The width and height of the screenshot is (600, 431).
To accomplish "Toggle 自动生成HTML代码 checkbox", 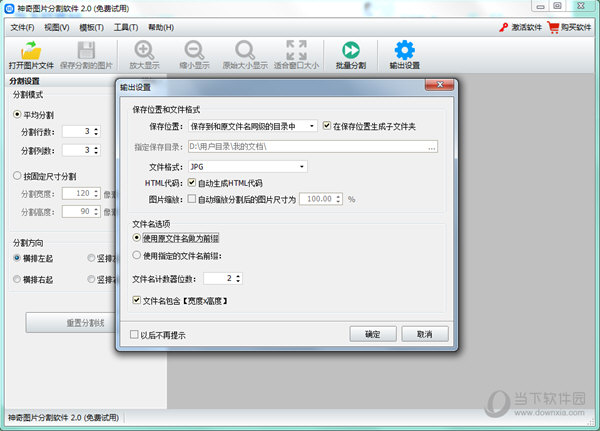I will tap(192, 183).
